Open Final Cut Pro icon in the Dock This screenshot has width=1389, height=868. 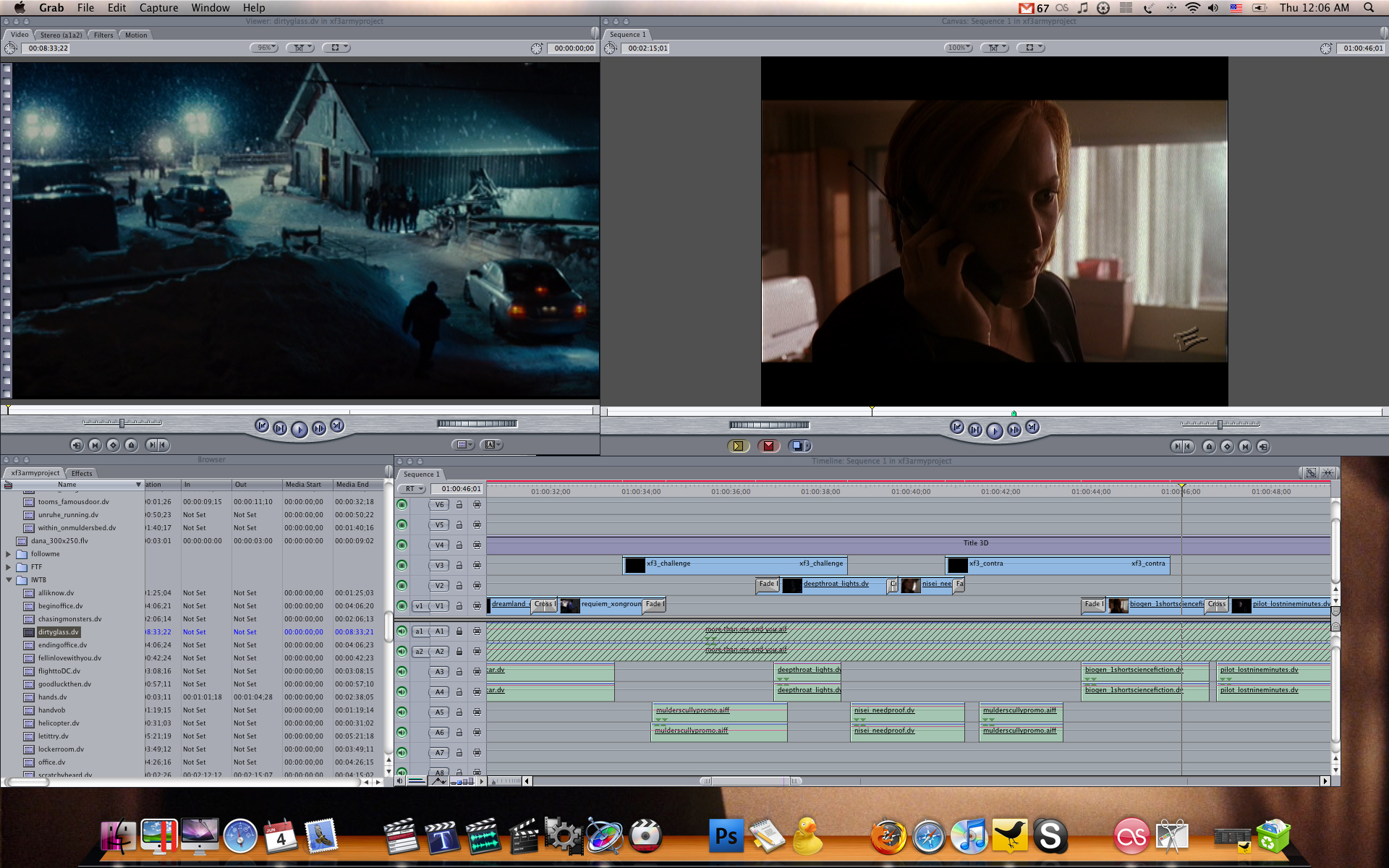click(400, 837)
